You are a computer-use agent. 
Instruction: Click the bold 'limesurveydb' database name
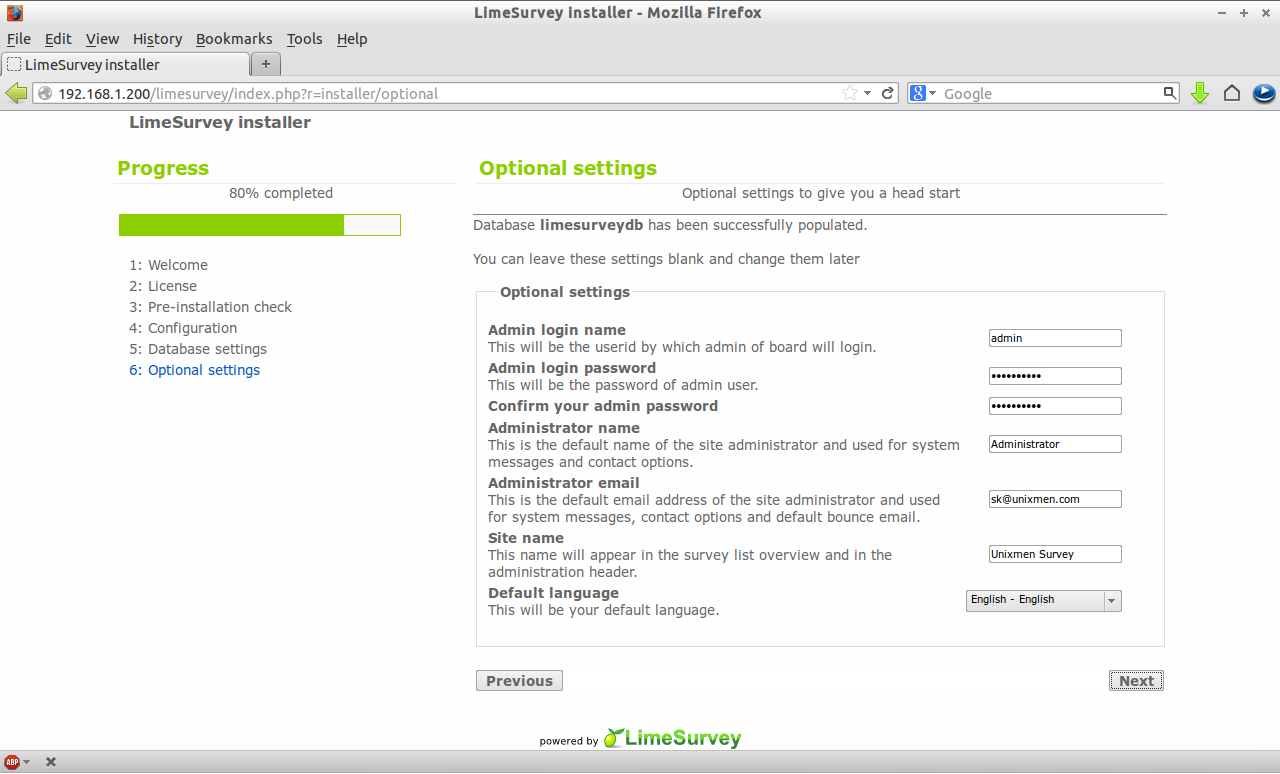click(592, 225)
